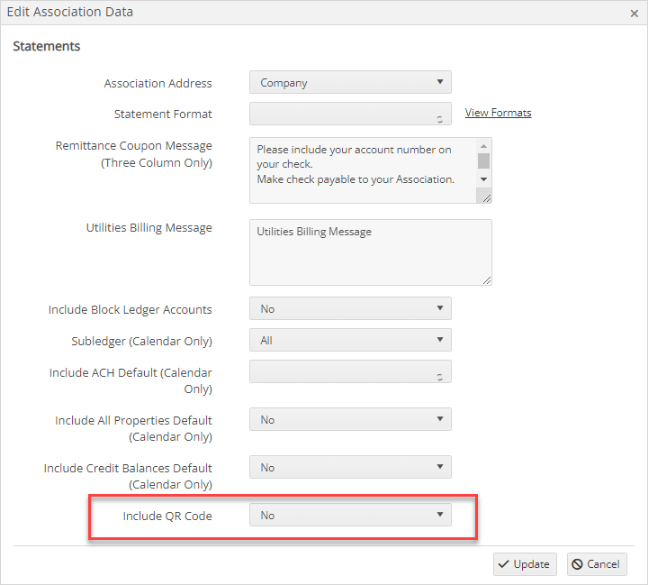Viewport: 648px width, 585px height.
Task: Open the Include QR Code dropdown
Action: coord(350,515)
